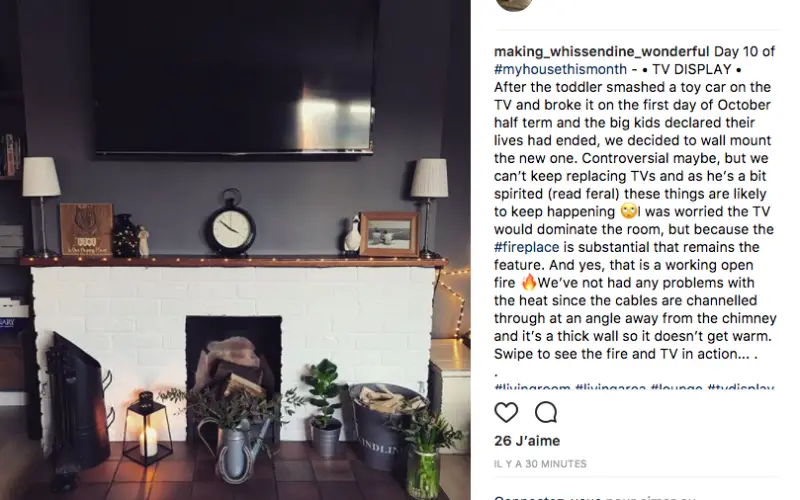Open the poster's round profile avatar

513,4
